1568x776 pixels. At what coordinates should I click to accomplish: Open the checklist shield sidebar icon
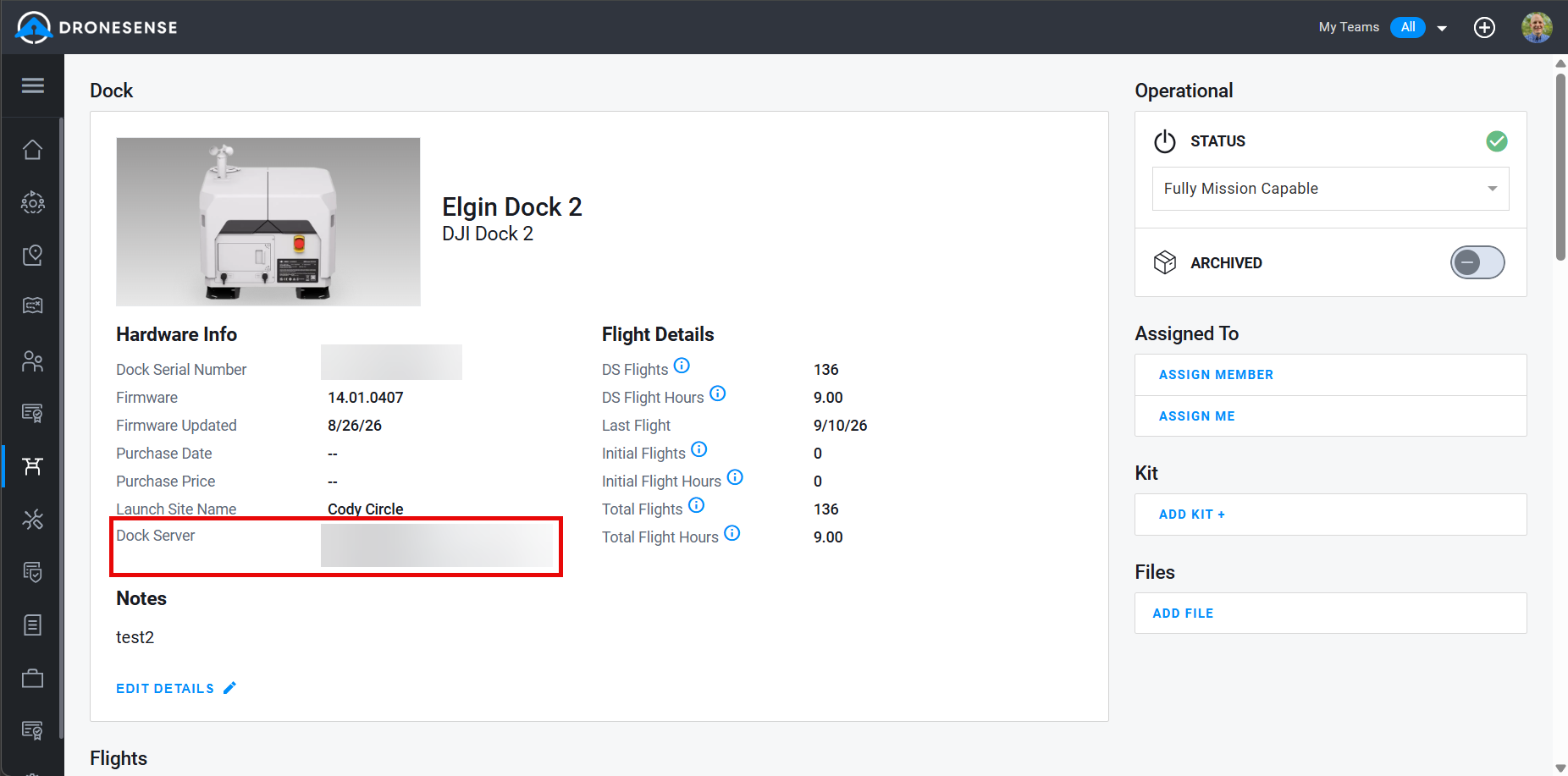(x=32, y=572)
